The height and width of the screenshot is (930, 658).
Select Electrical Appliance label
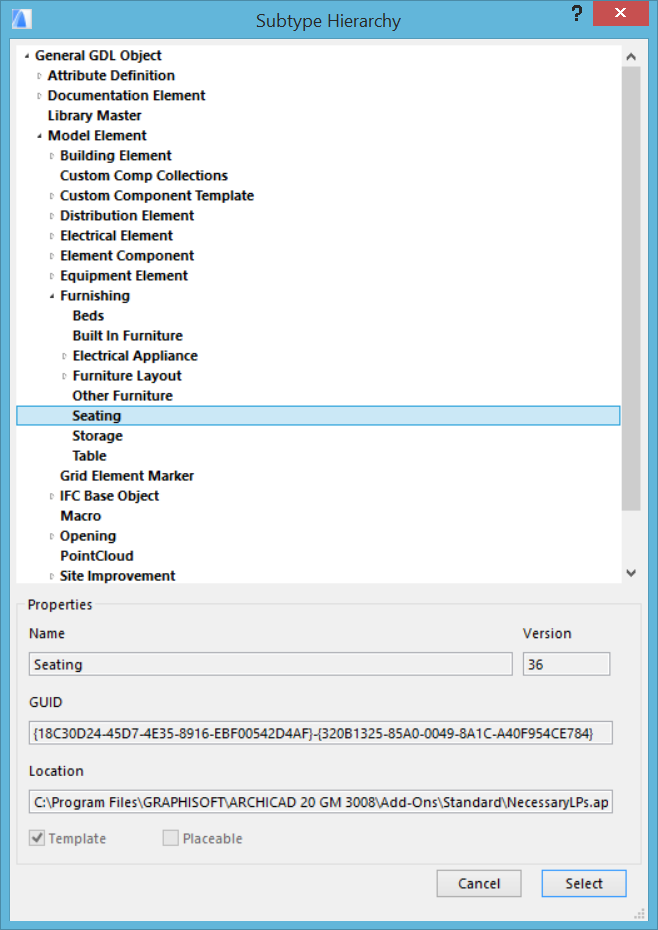pyautogui.click(x=135, y=356)
